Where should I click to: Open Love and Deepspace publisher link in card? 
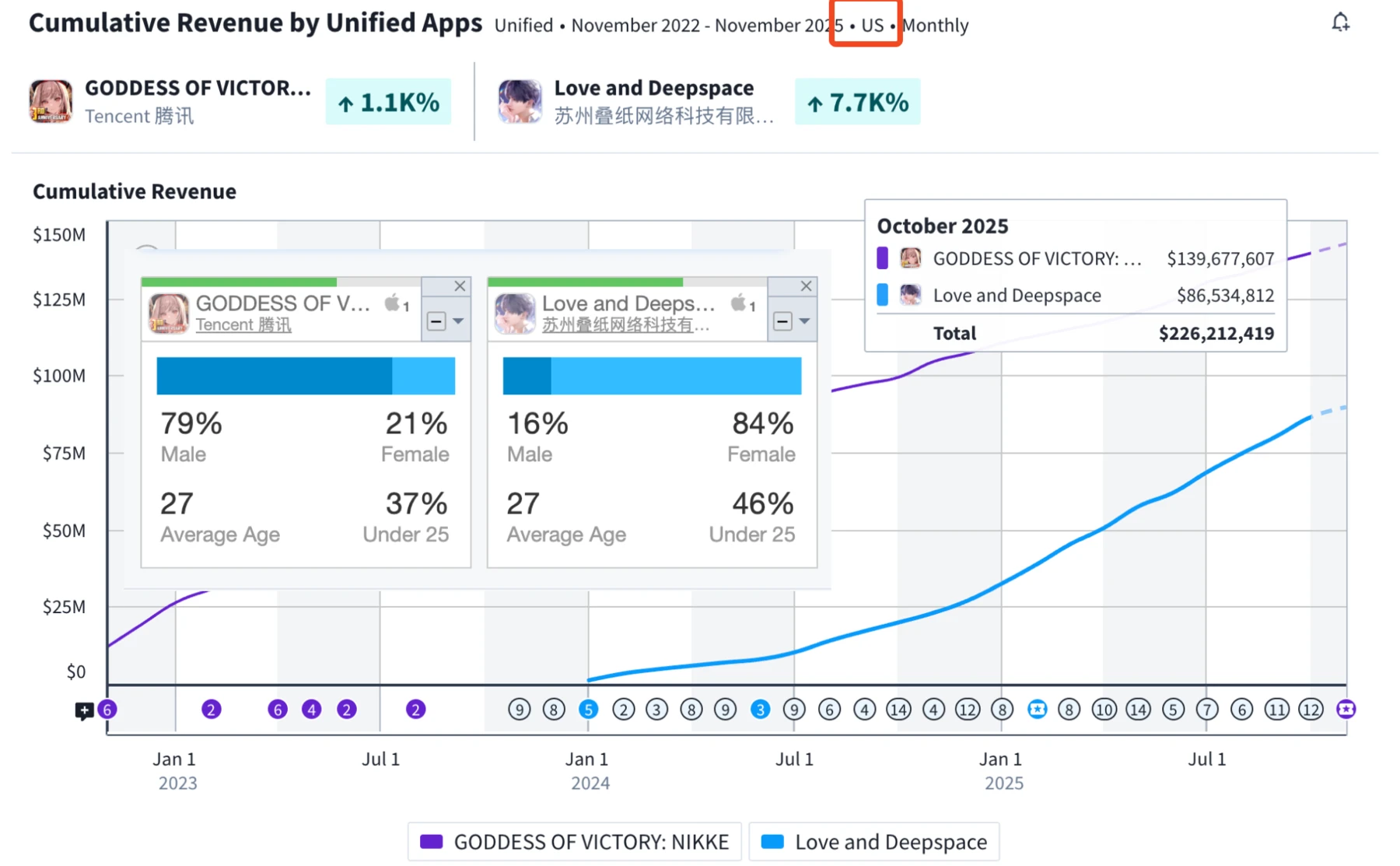coord(625,325)
